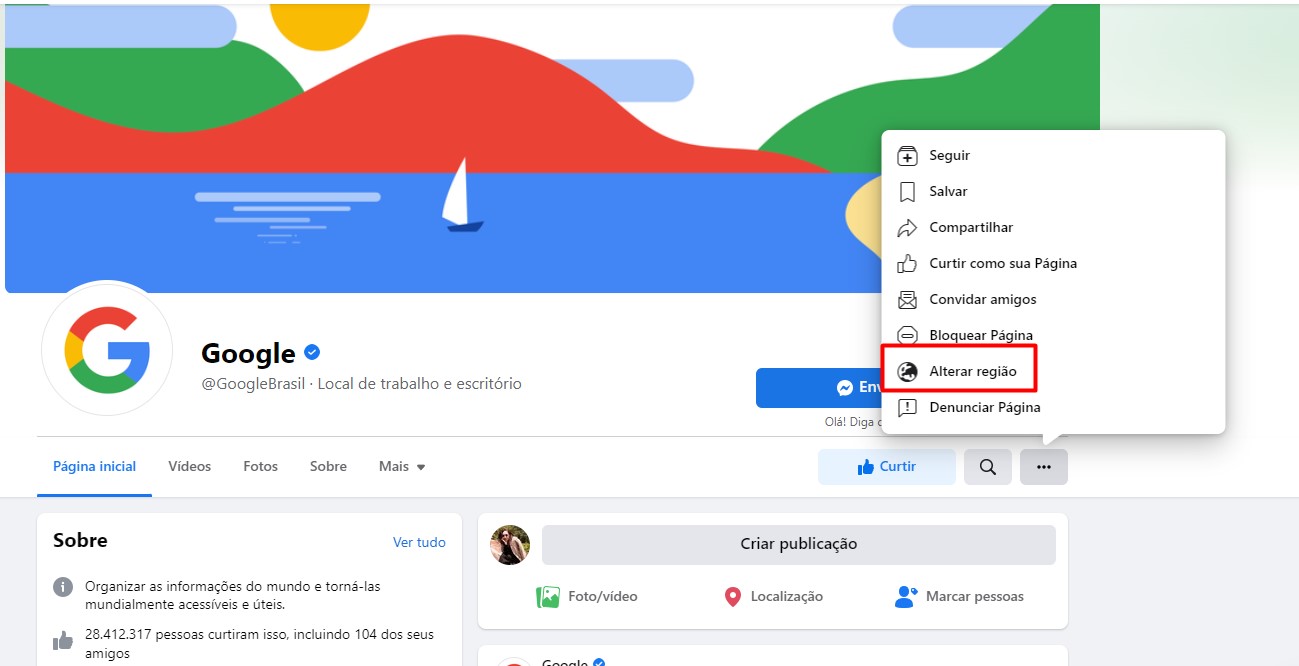This screenshot has height=666, width=1299.
Task: Switch to the Fotos tab
Action: tap(260, 467)
